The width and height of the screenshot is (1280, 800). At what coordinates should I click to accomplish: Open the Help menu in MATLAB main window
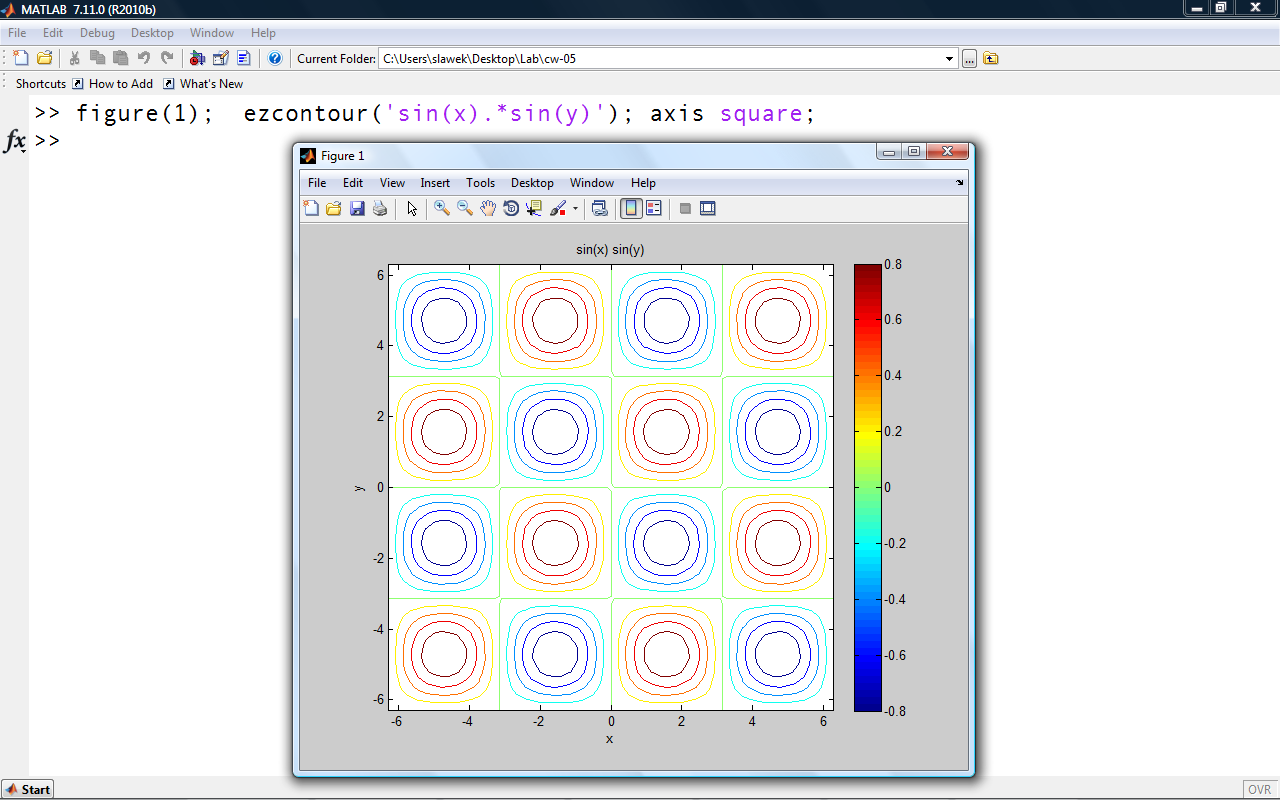click(x=263, y=33)
